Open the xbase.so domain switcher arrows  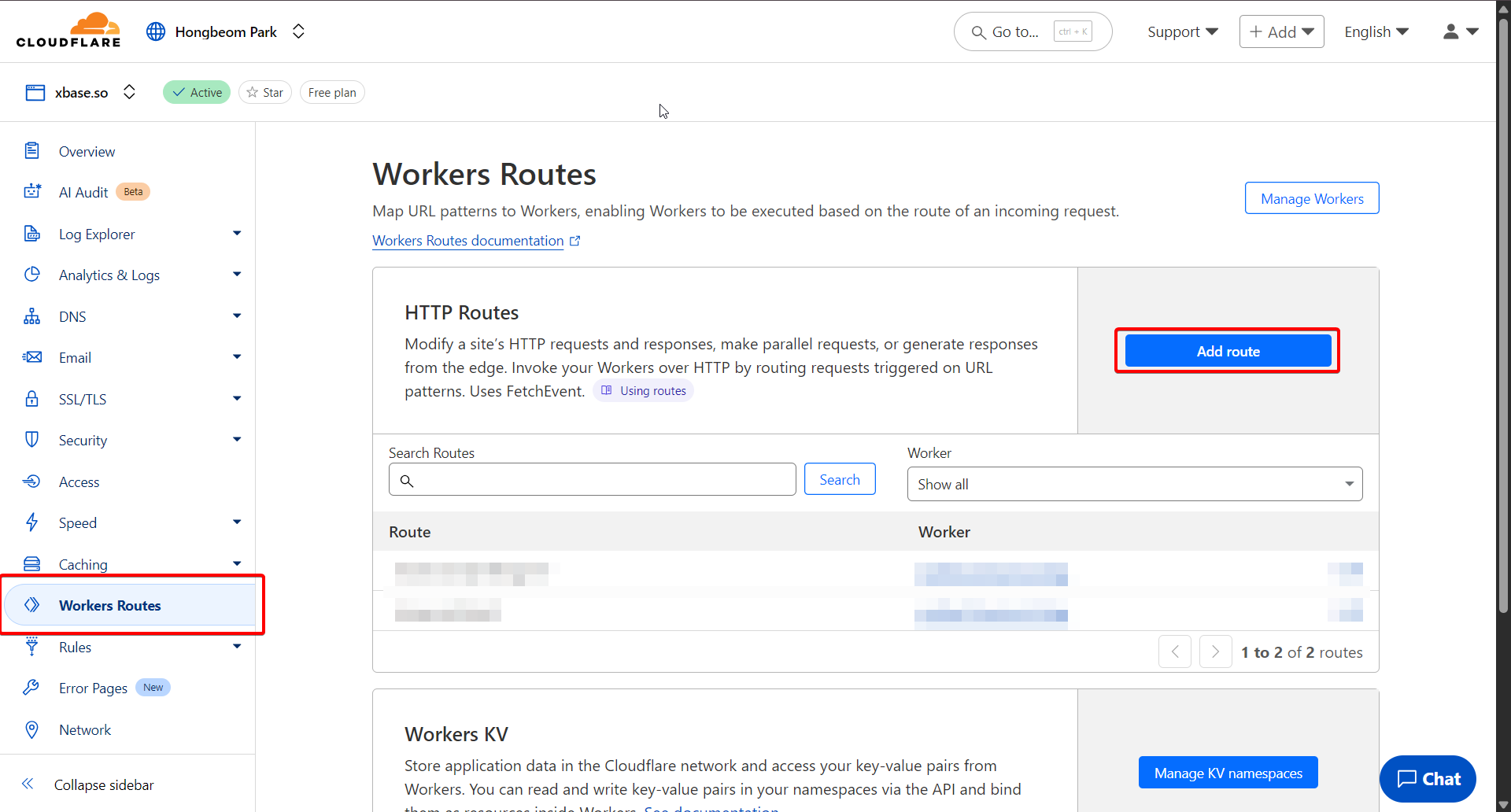pyautogui.click(x=130, y=92)
